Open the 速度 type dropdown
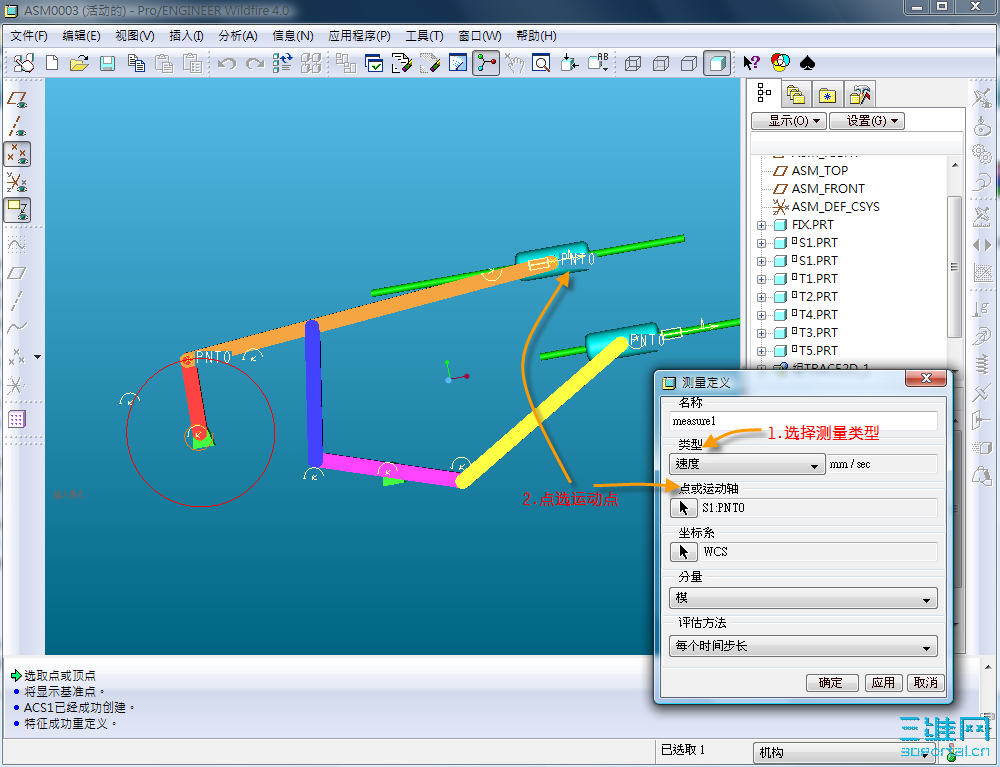The height and width of the screenshot is (767, 1000). [x=746, y=464]
